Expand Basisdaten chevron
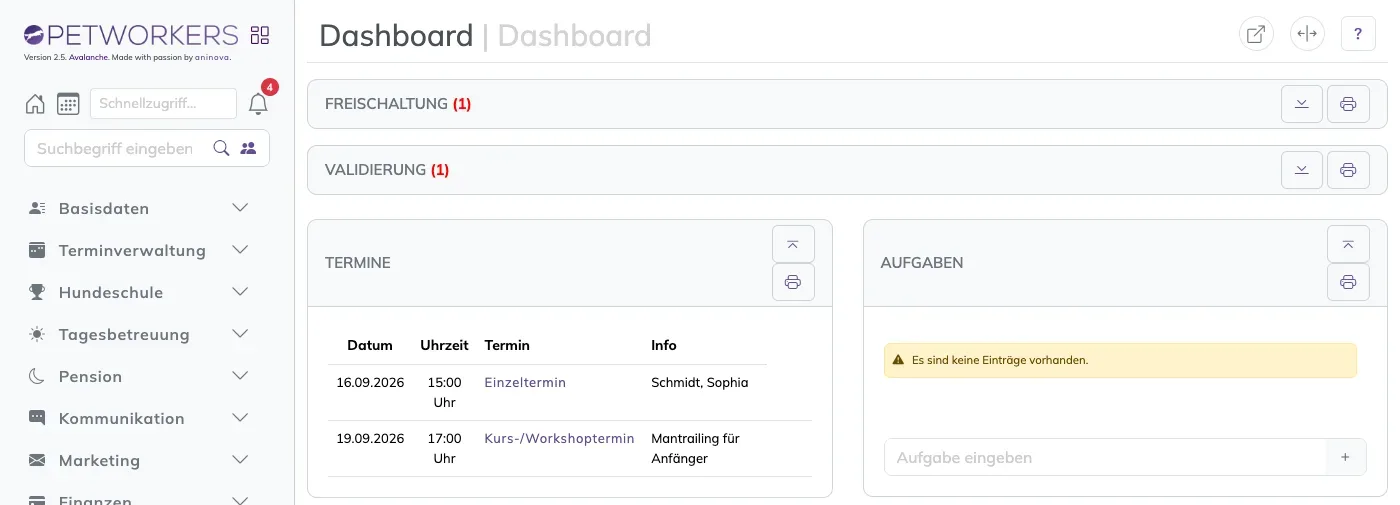 point(240,208)
